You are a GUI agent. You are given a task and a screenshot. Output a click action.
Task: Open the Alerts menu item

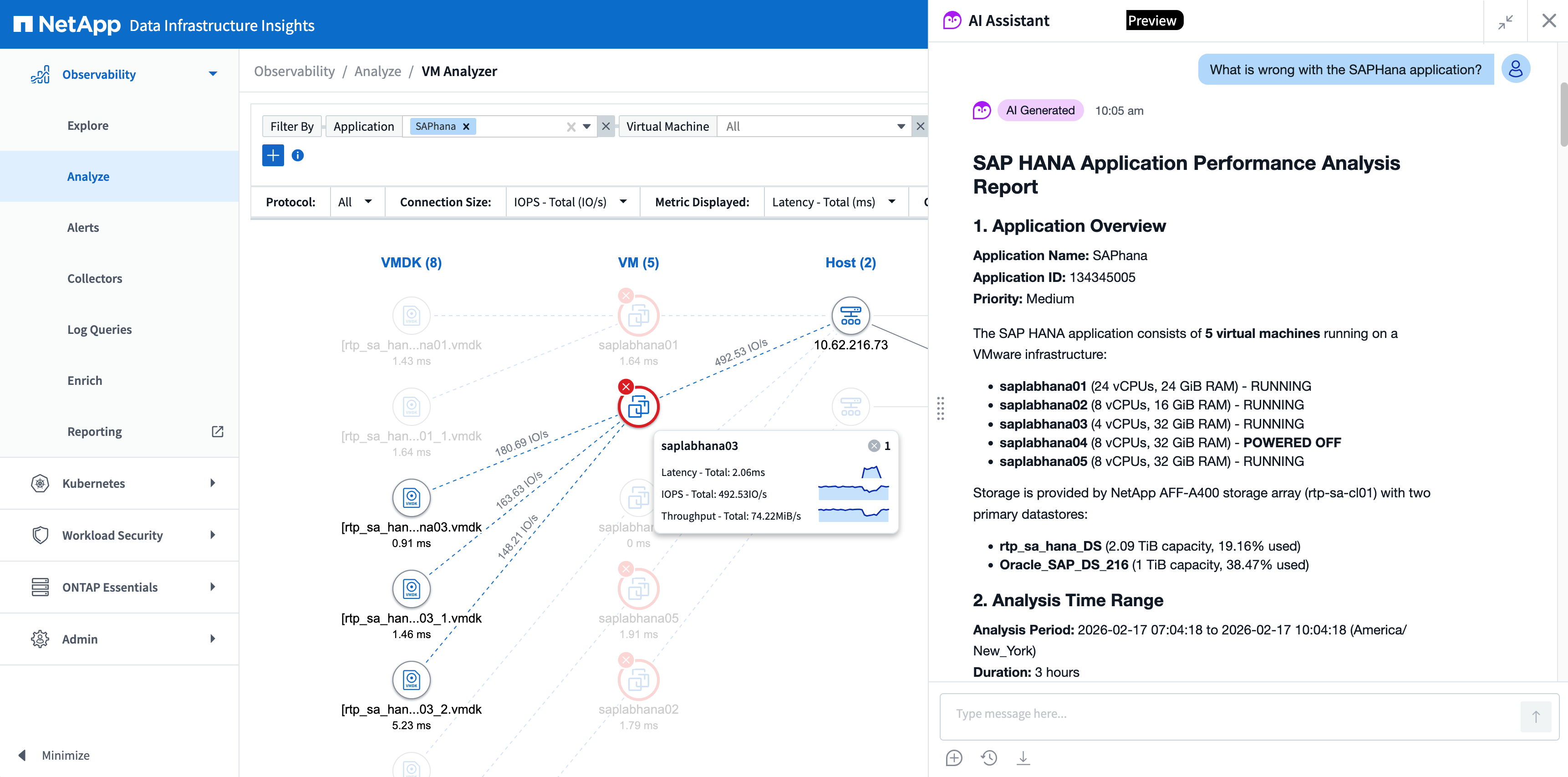[83, 227]
